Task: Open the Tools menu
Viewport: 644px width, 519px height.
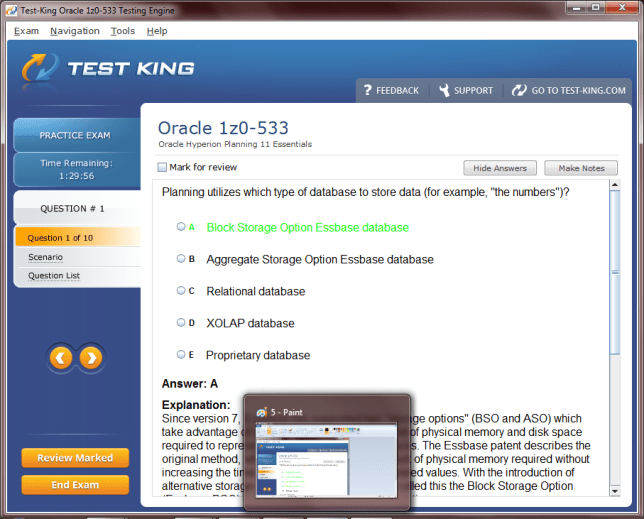Action: 123,31
